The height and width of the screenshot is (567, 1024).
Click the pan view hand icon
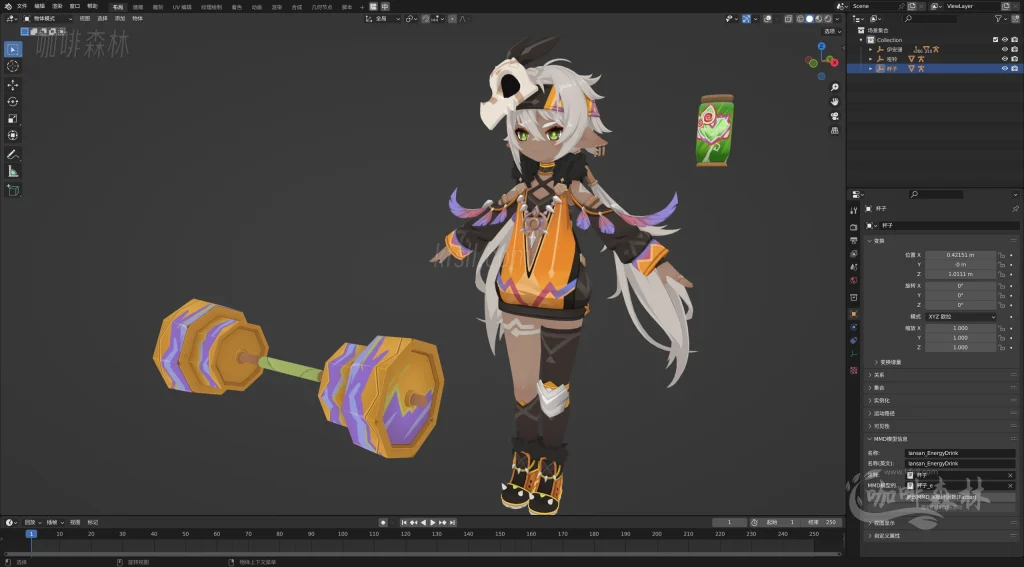click(835, 101)
